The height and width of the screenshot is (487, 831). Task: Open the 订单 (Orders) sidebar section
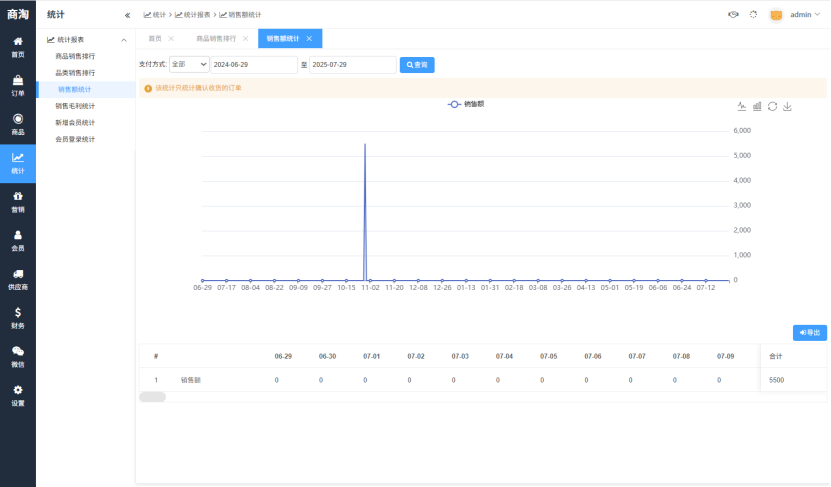18,85
